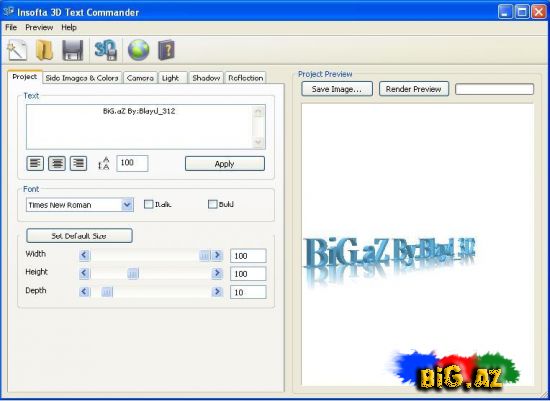
Task: Increase Depth with the right arrow
Action: point(217,292)
